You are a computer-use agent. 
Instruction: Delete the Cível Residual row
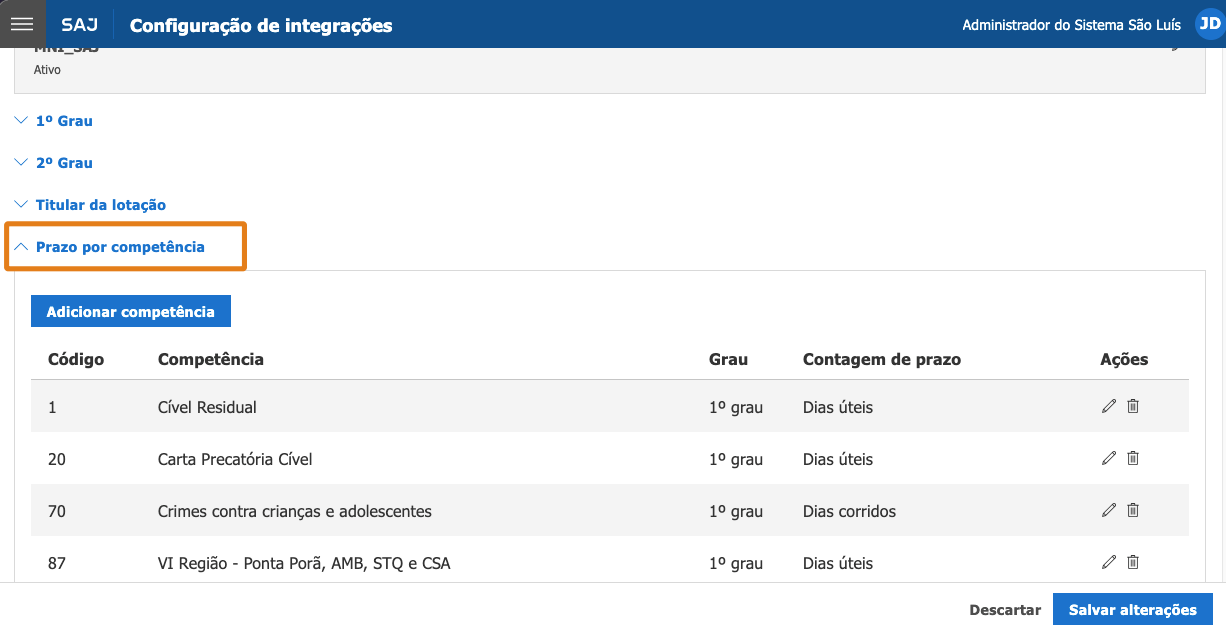[1133, 406]
